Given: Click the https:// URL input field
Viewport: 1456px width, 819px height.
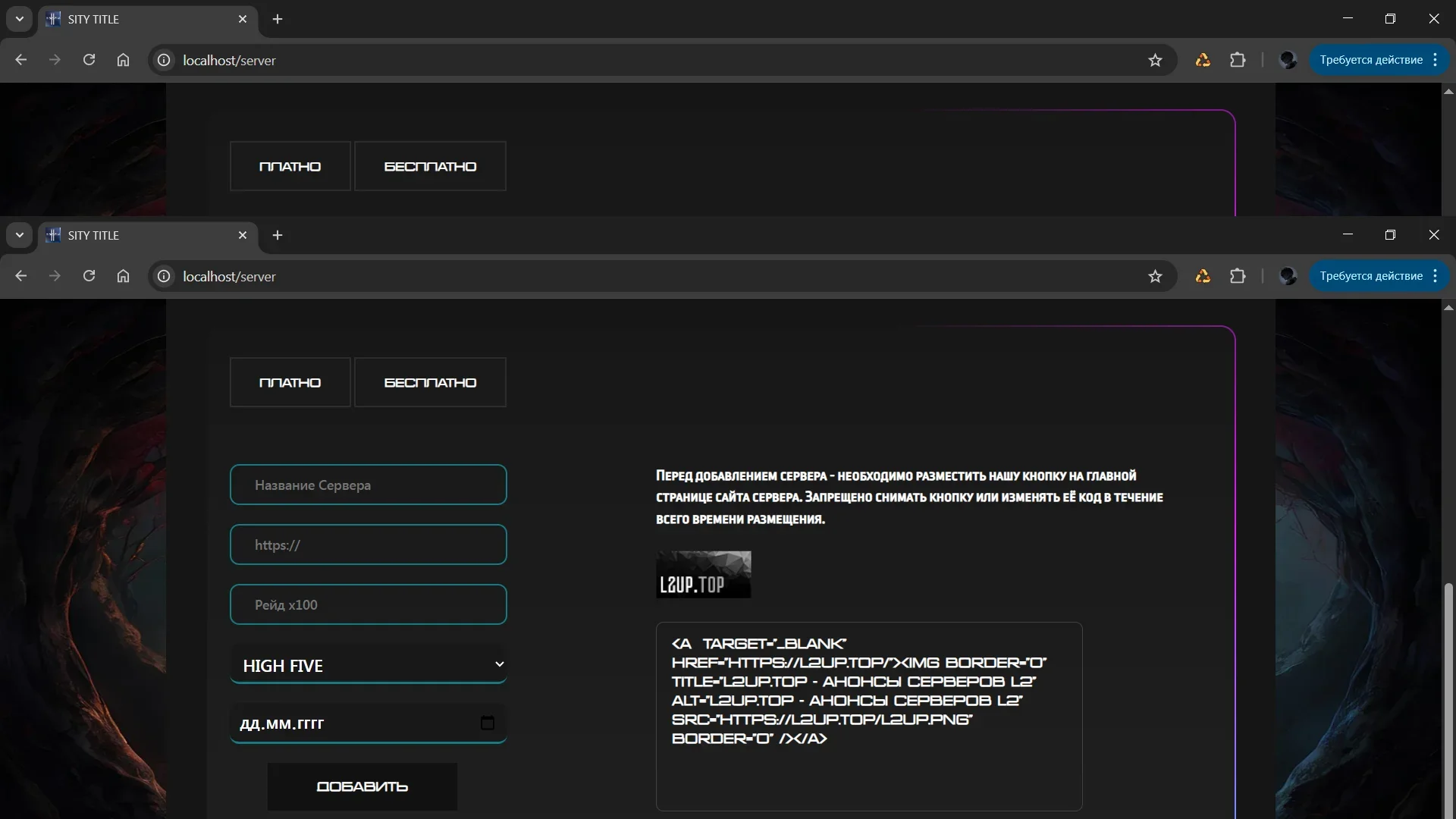Looking at the screenshot, I should pyautogui.click(x=369, y=544).
